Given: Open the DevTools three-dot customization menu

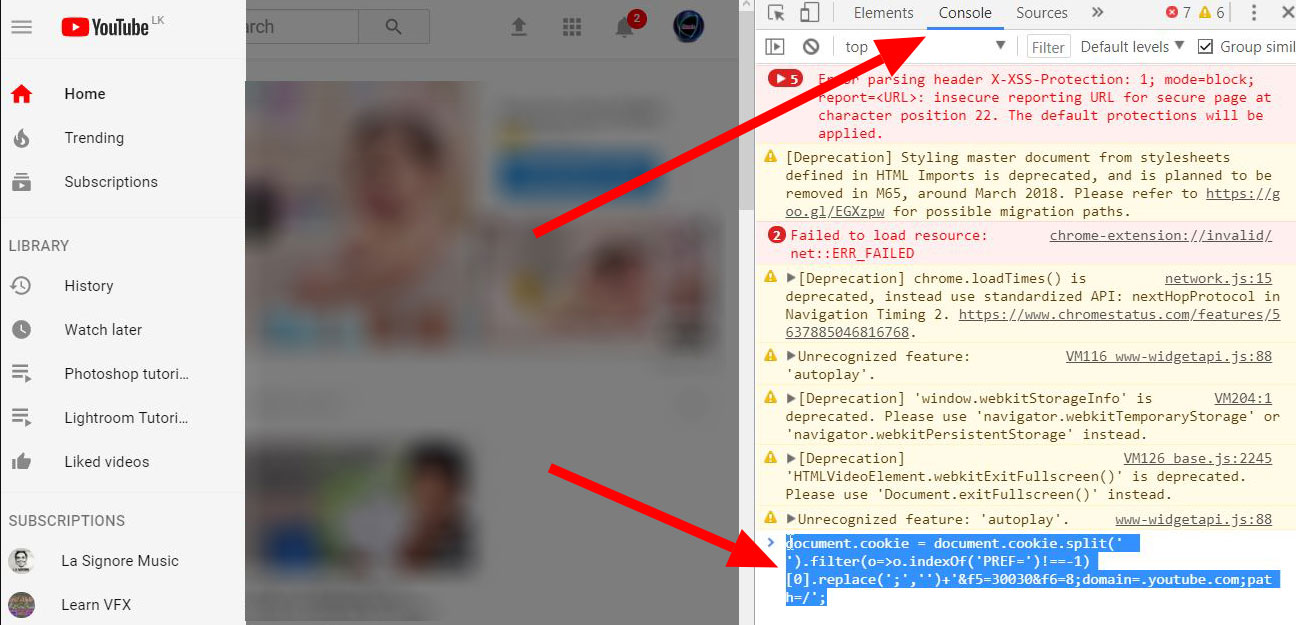Looking at the screenshot, I should click(x=1254, y=13).
